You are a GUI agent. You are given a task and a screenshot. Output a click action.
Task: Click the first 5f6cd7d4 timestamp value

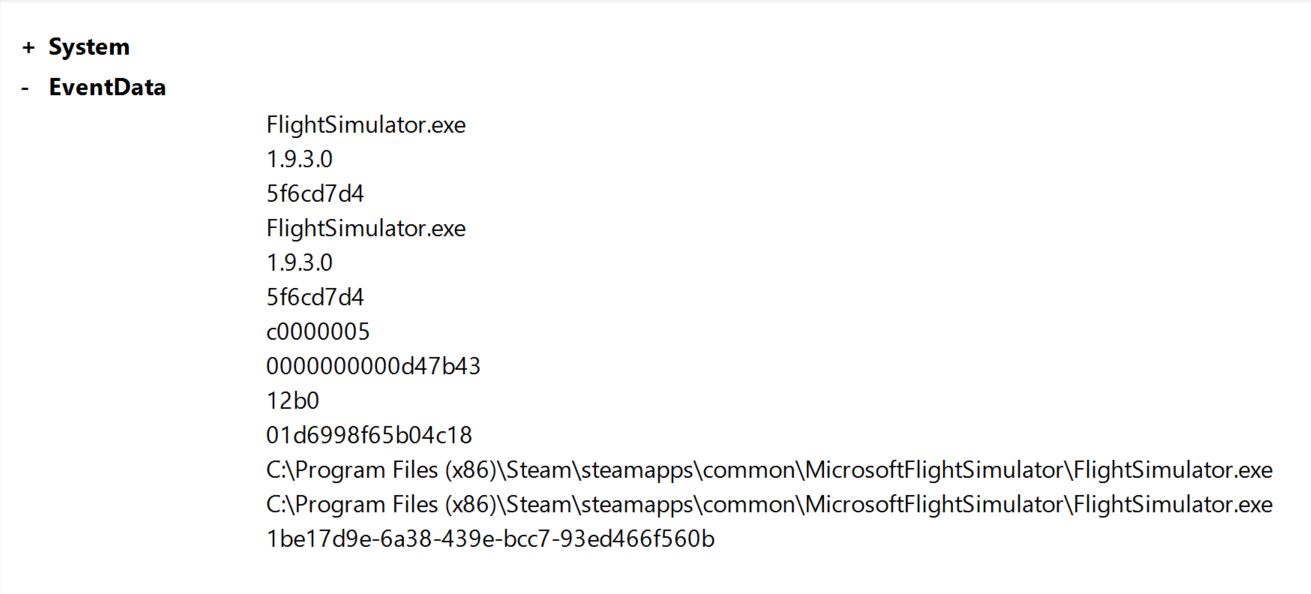[x=315, y=194]
